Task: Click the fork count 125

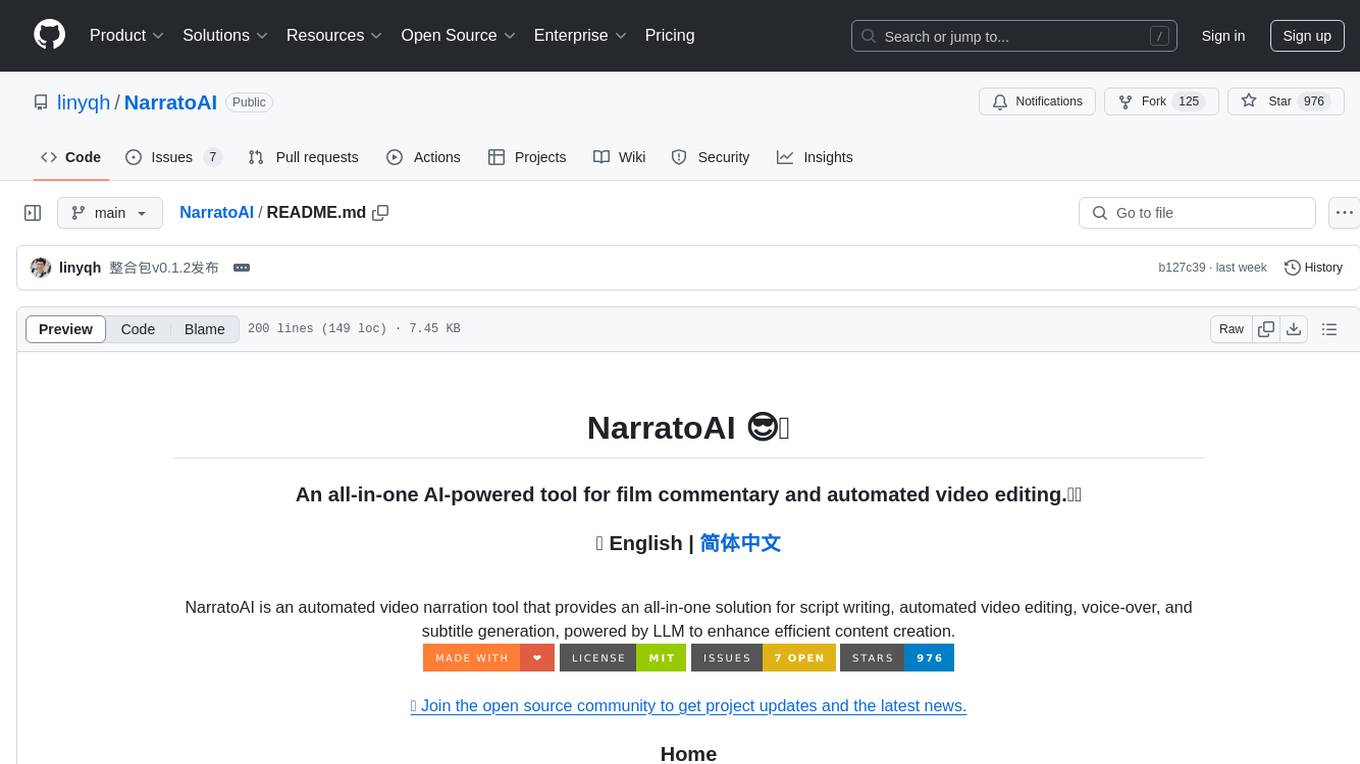Action: tap(1189, 102)
